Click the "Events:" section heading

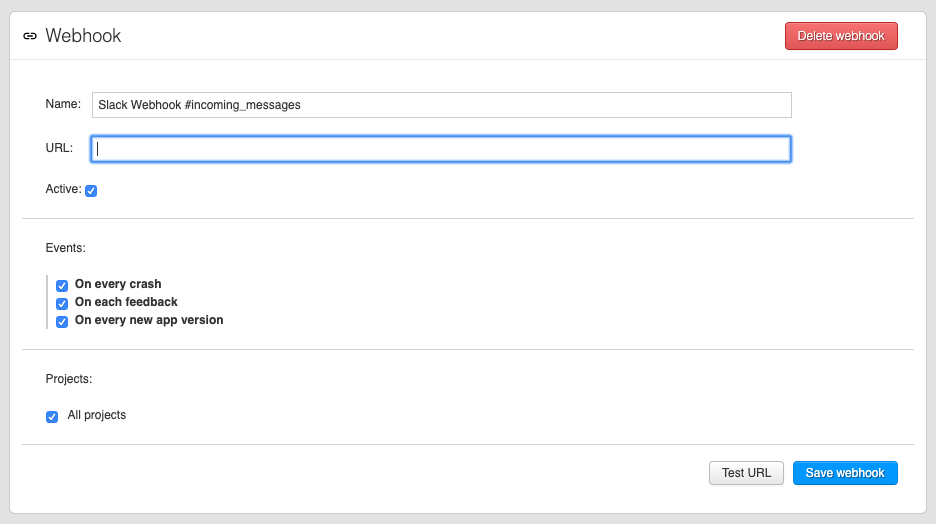coord(65,246)
